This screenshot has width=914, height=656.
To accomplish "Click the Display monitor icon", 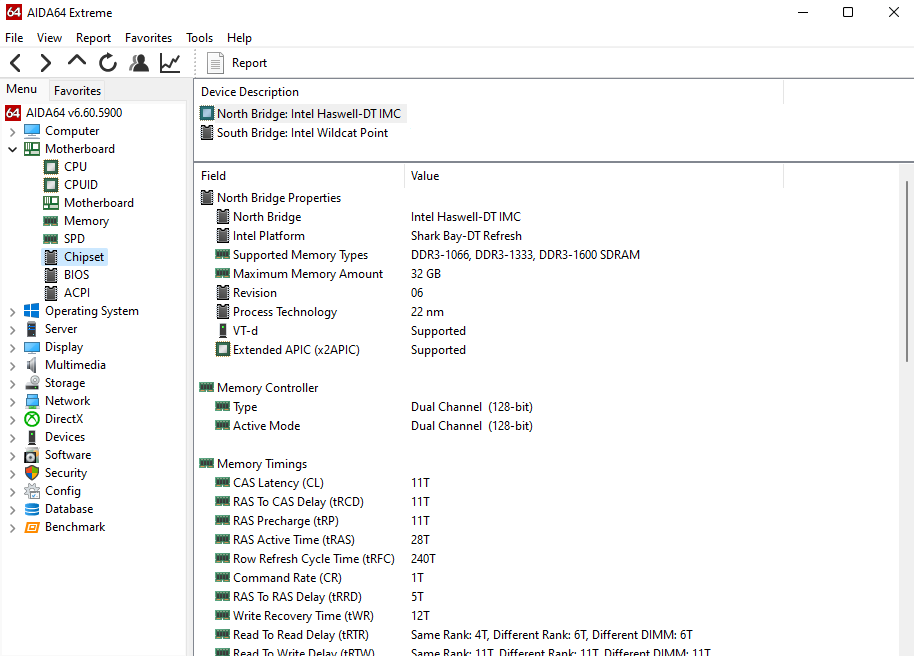I will 32,348.
